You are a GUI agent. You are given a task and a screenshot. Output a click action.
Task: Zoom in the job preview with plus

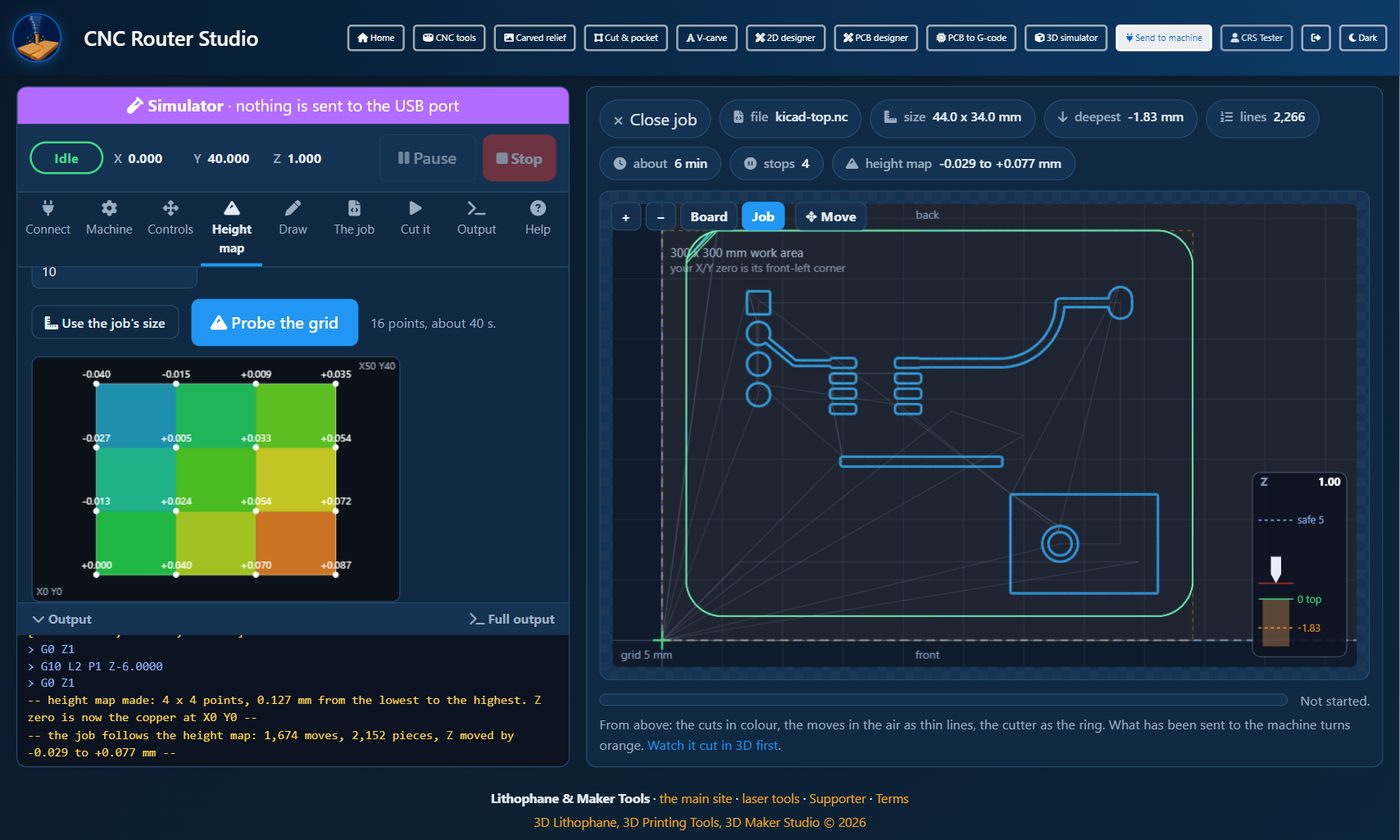626,217
